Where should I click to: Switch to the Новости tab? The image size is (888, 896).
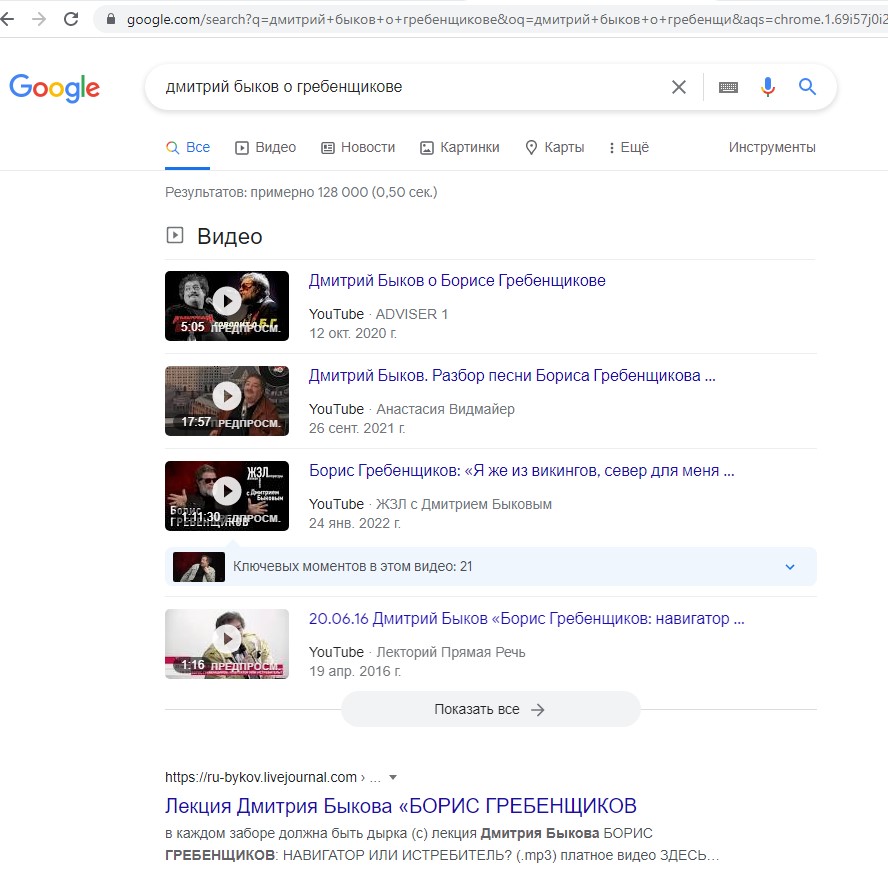pyautogui.click(x=358, y=147)
